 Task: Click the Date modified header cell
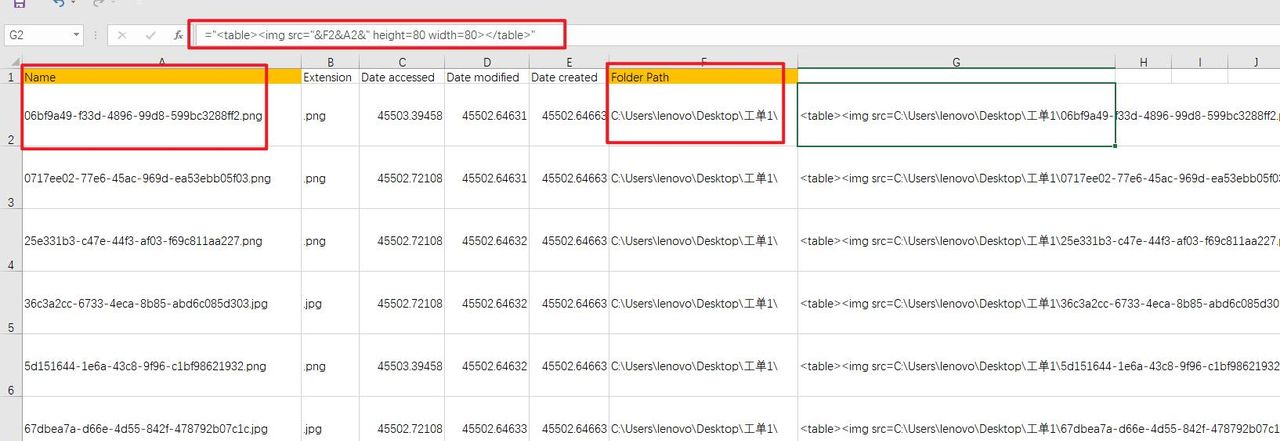pyautogui.click(x=486, y=77)
